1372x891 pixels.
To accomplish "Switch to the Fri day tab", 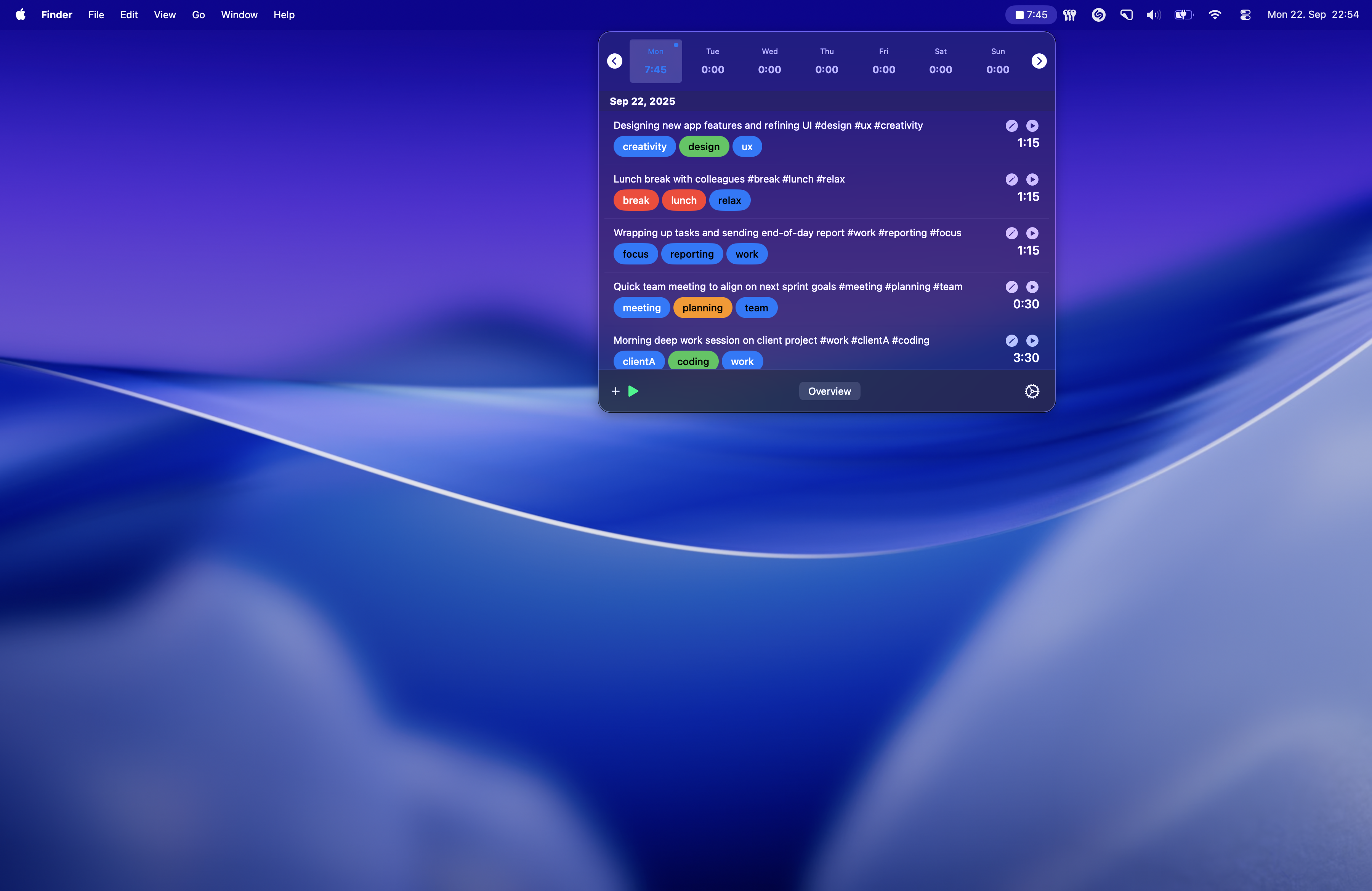I will pos(883,61).
